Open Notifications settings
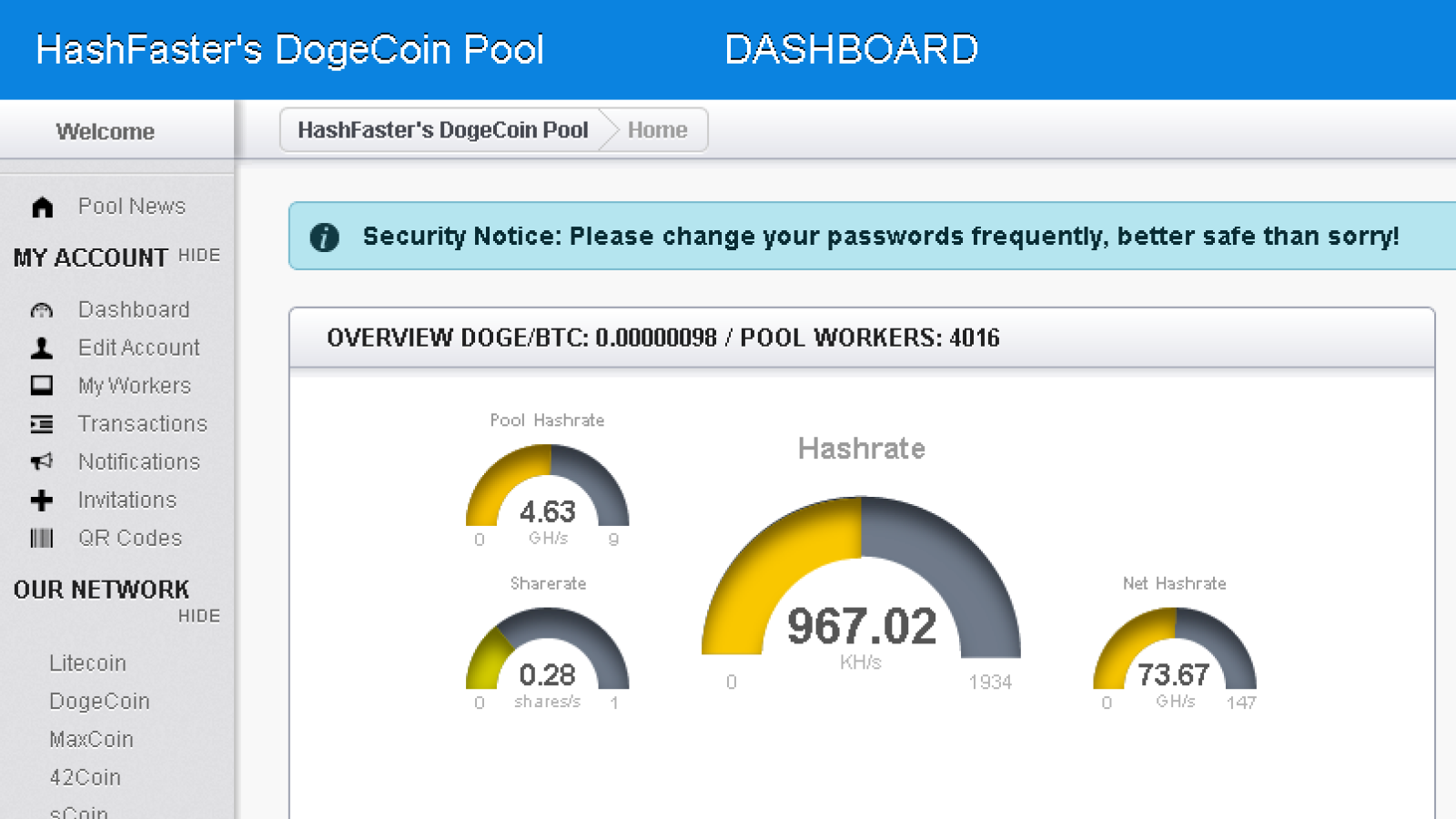This screenshot has height=819, width=1456. pos(139,462)
